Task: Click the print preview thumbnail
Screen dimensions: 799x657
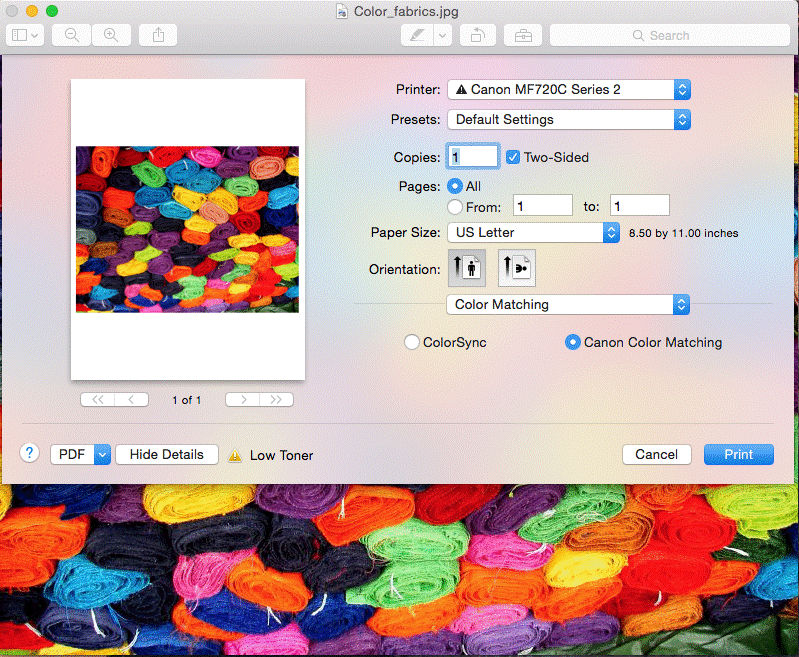Action: point(188,229)
